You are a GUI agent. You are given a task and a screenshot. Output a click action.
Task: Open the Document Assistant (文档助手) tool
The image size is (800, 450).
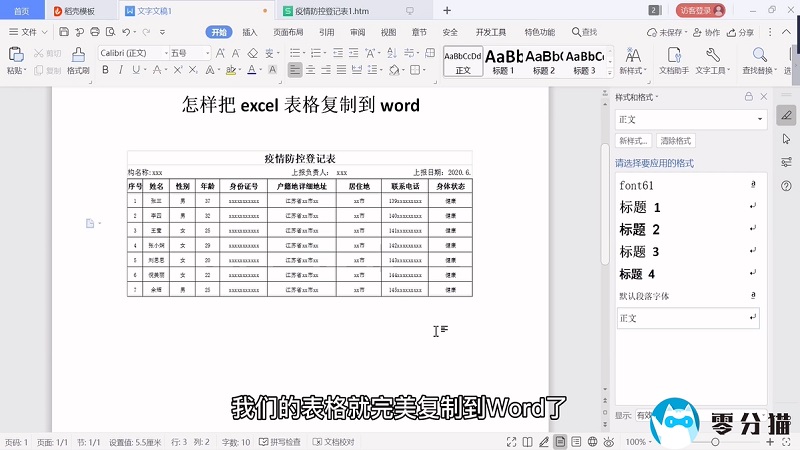[x=672, y=60]
